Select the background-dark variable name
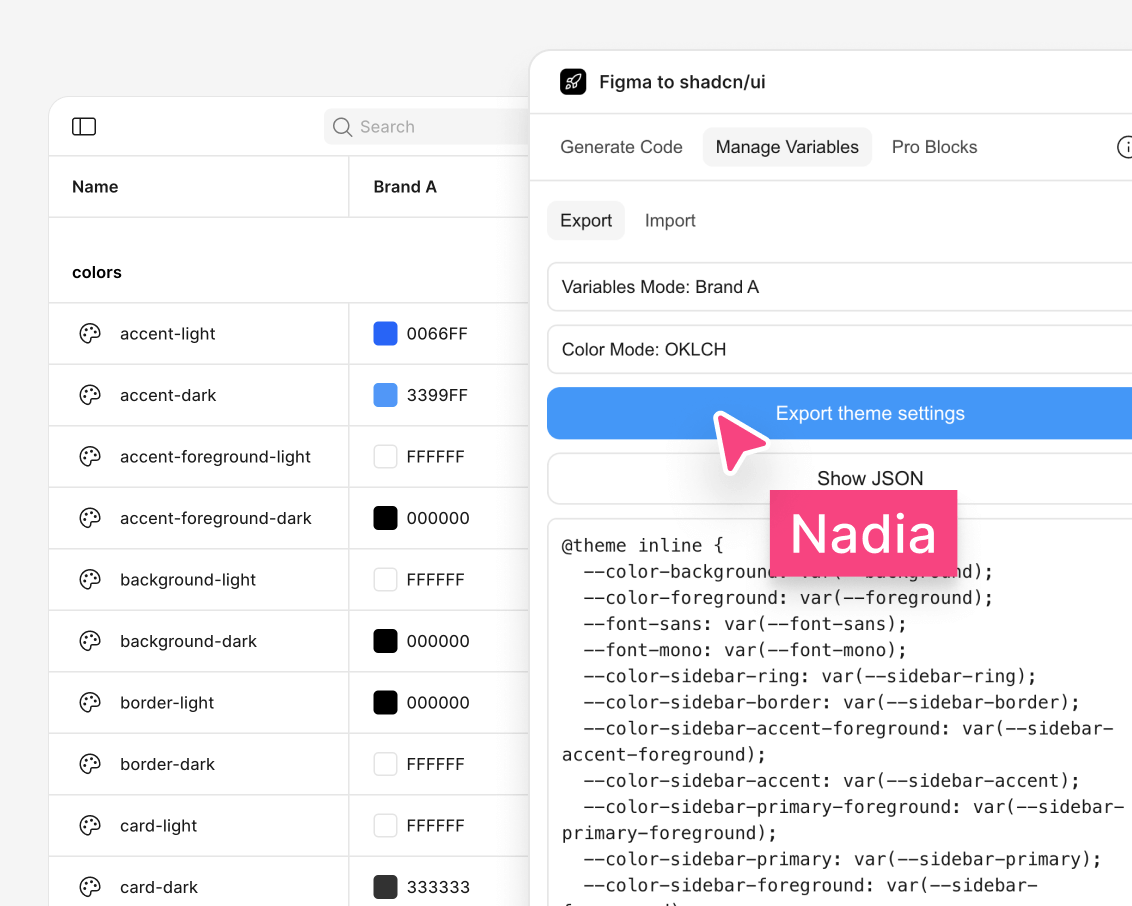 pos(188,641)
